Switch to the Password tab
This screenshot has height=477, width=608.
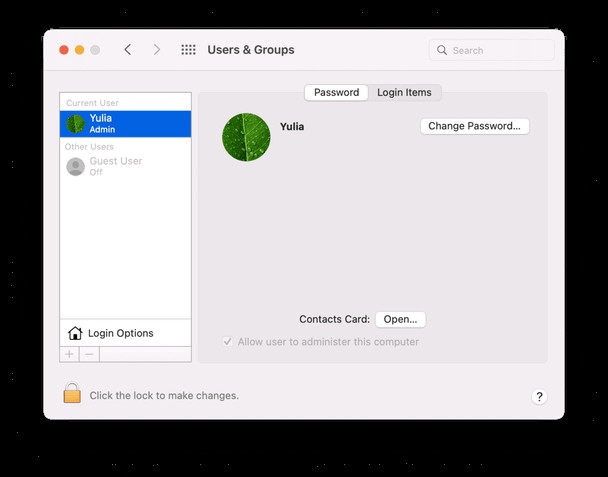[336, 93]
